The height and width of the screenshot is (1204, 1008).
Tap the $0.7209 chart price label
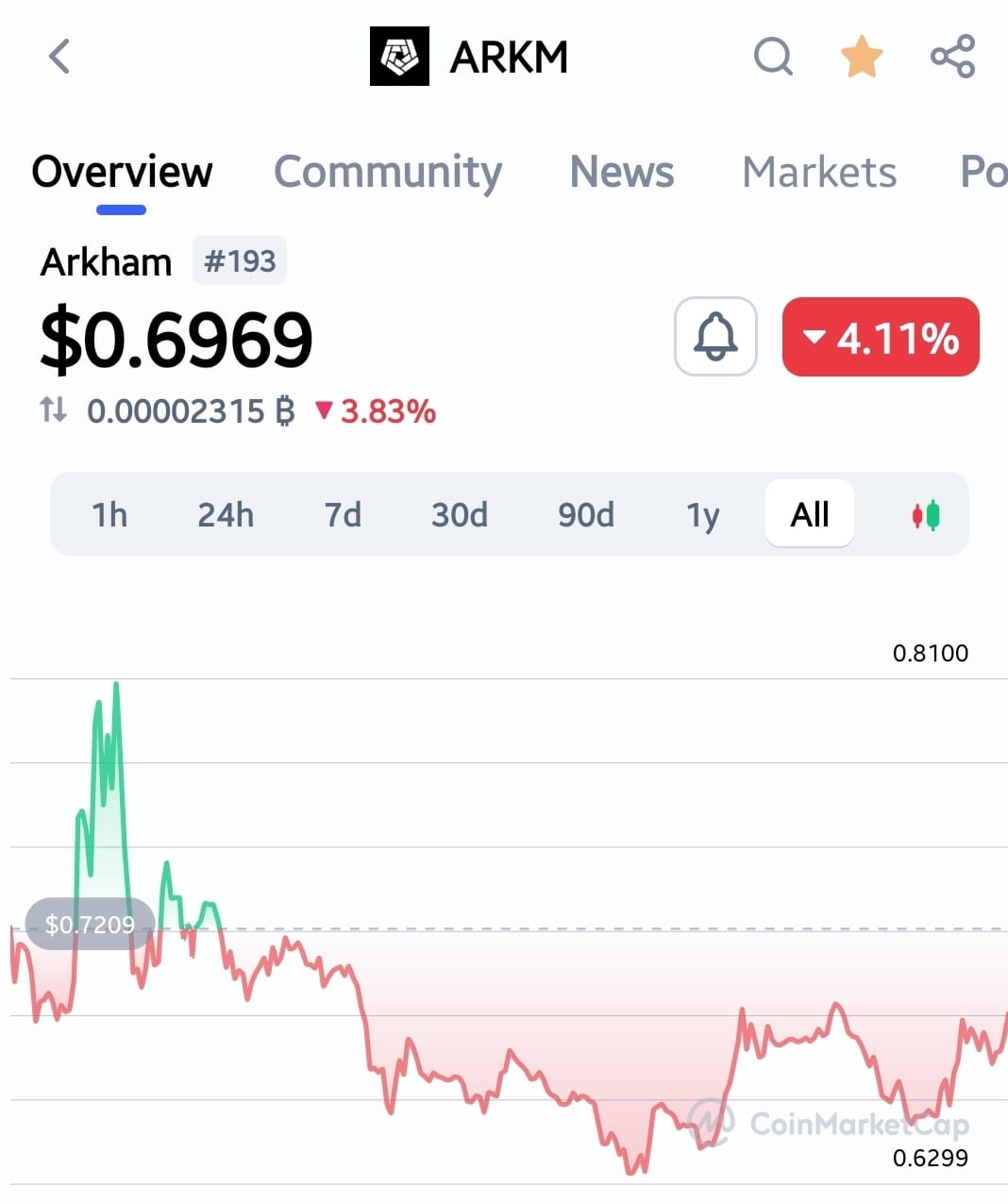pyautogui.click(x=90, y=924)
